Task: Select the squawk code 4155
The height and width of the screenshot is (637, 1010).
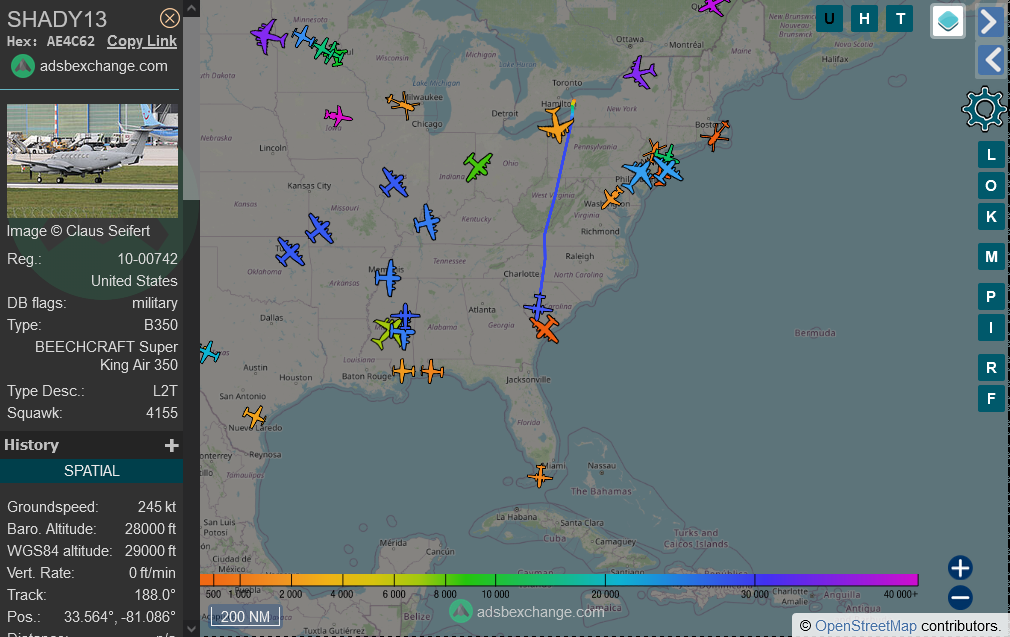Action: pyautogui.click(x=162, y=413)
